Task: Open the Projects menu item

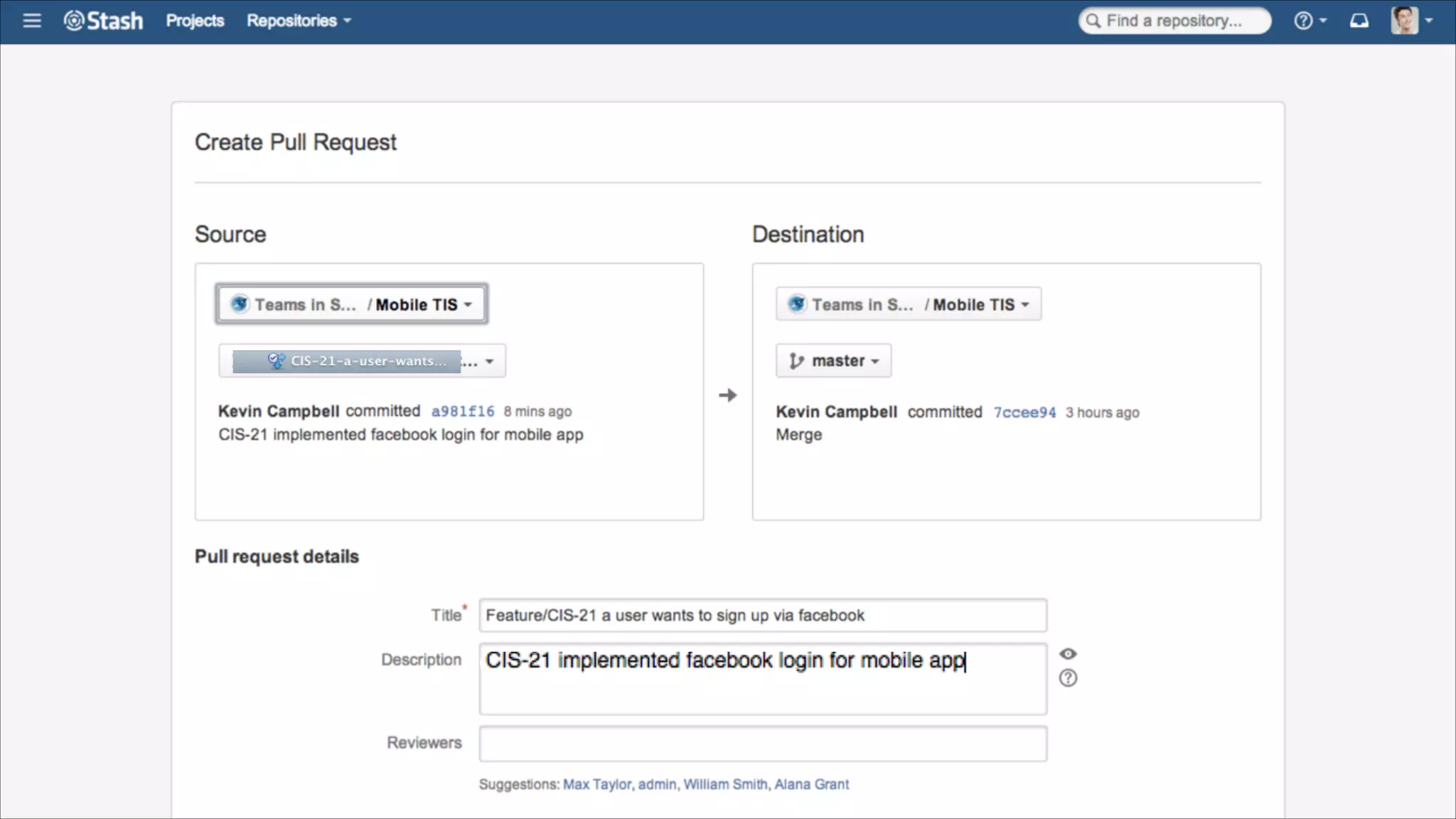Action: click(195, 21)
